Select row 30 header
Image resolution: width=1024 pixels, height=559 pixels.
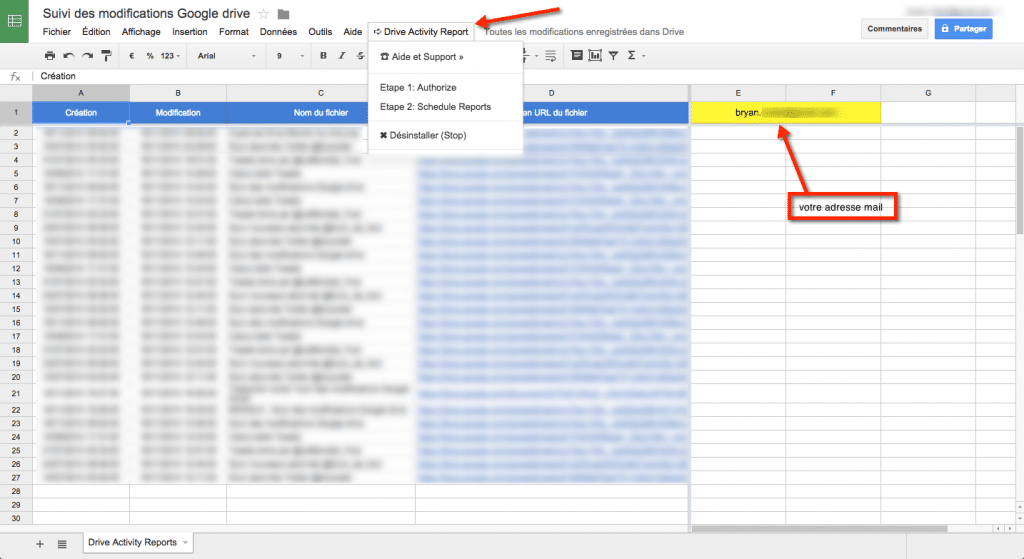click(16, 519)
